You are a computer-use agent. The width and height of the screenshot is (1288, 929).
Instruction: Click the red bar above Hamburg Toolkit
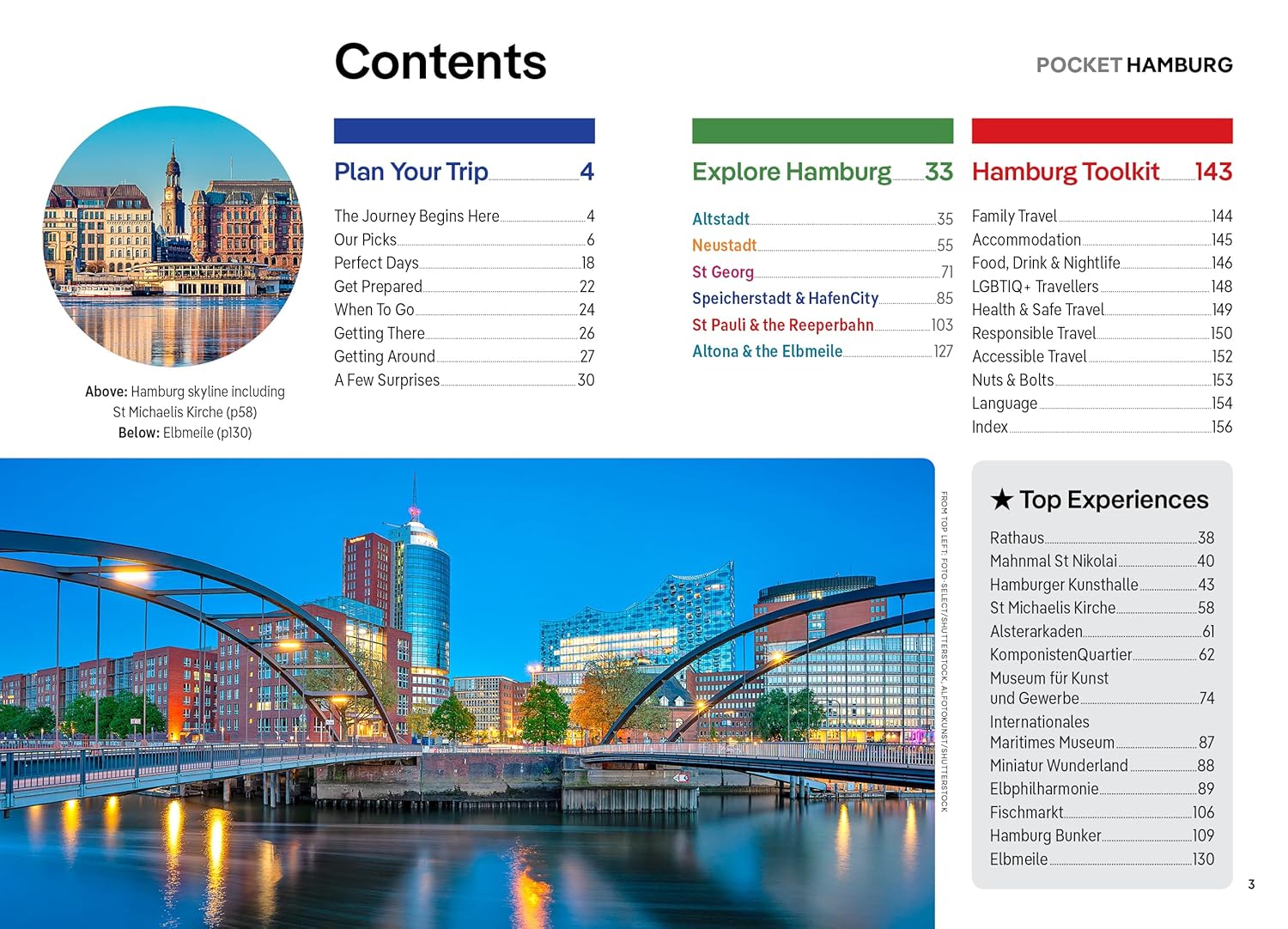click(x=1102, y=131)
